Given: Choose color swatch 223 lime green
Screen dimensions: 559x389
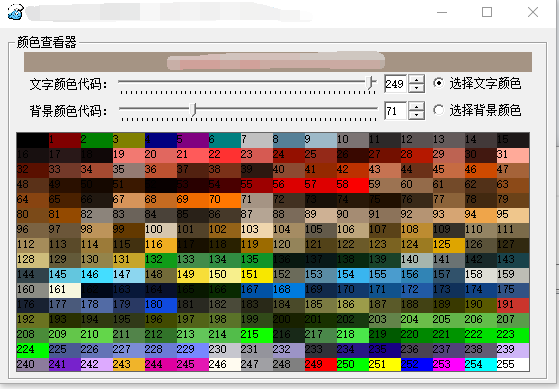Looking at the screenshot, I should [513, 335].
